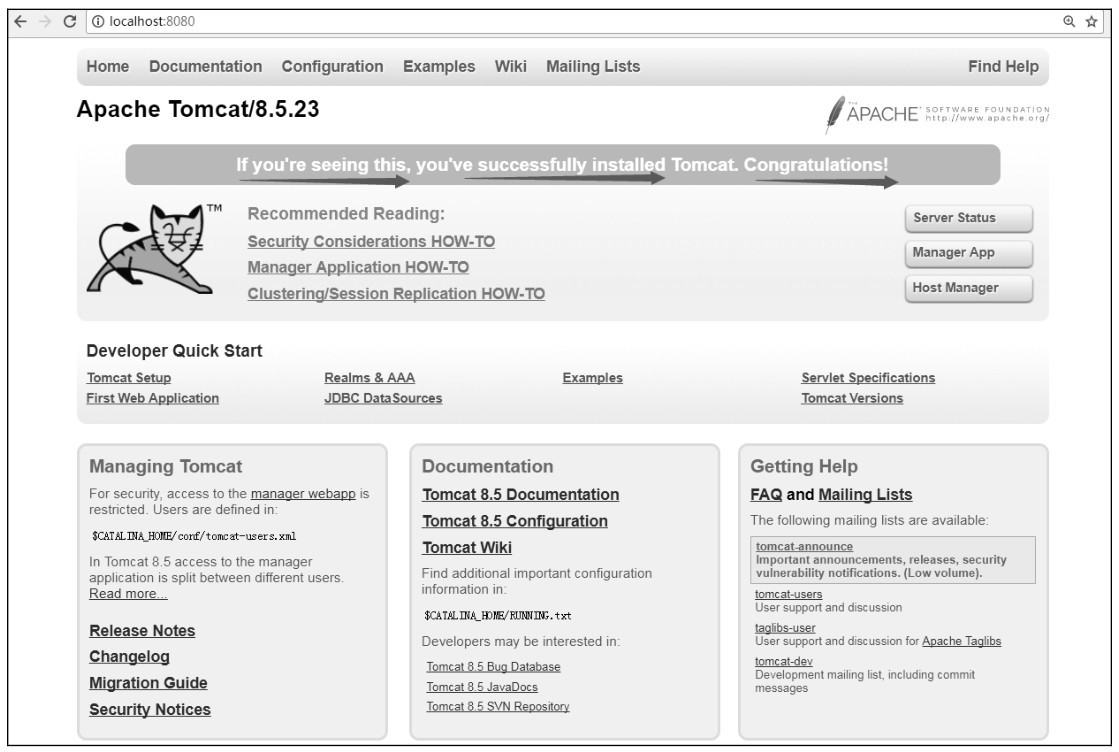Click the Managing Tomcat heading

166,467
